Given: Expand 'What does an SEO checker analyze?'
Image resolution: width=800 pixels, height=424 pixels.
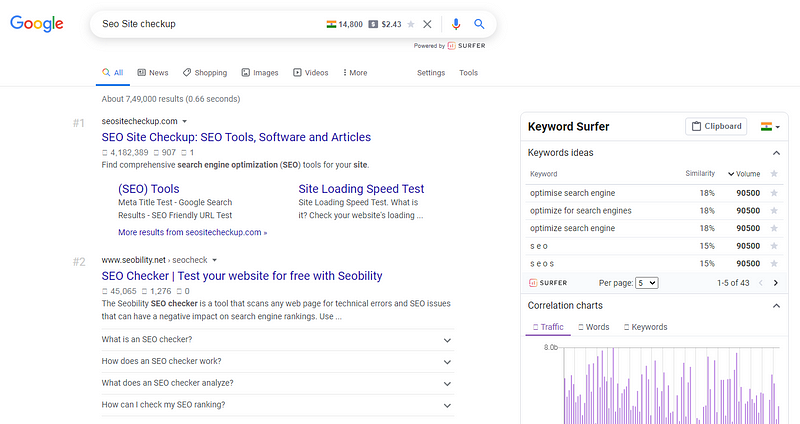Looking at the screenshot, I should 278,383.
